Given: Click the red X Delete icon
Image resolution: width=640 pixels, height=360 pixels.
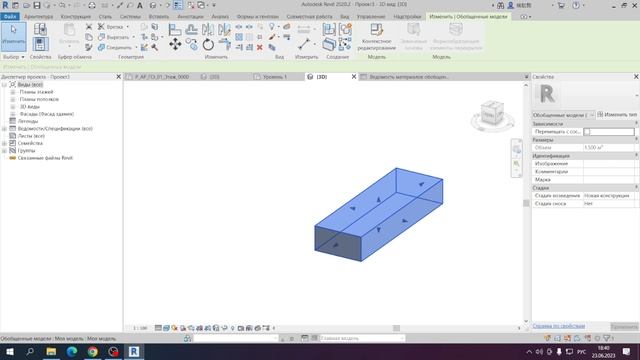Looking at the screenshot, I should [260, 47].
